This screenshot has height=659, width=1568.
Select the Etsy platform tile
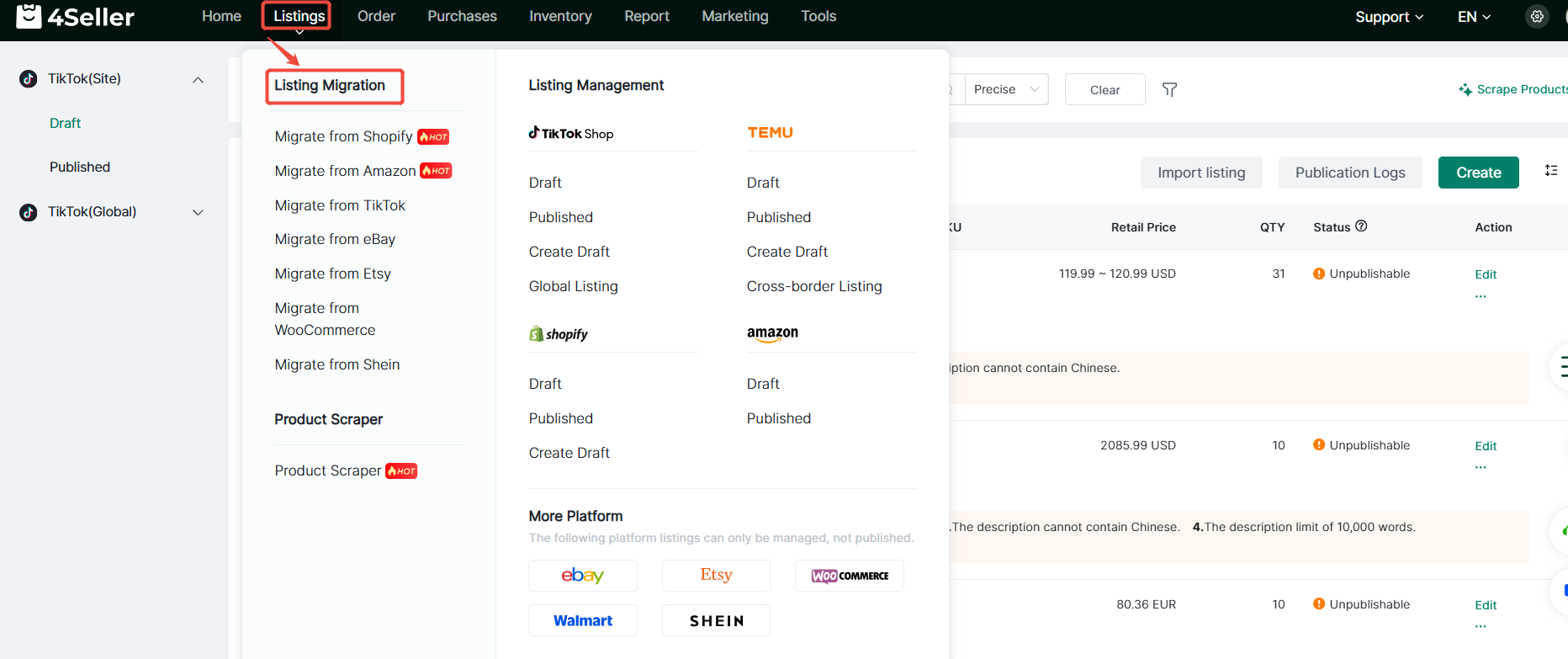tap(716, 576)
